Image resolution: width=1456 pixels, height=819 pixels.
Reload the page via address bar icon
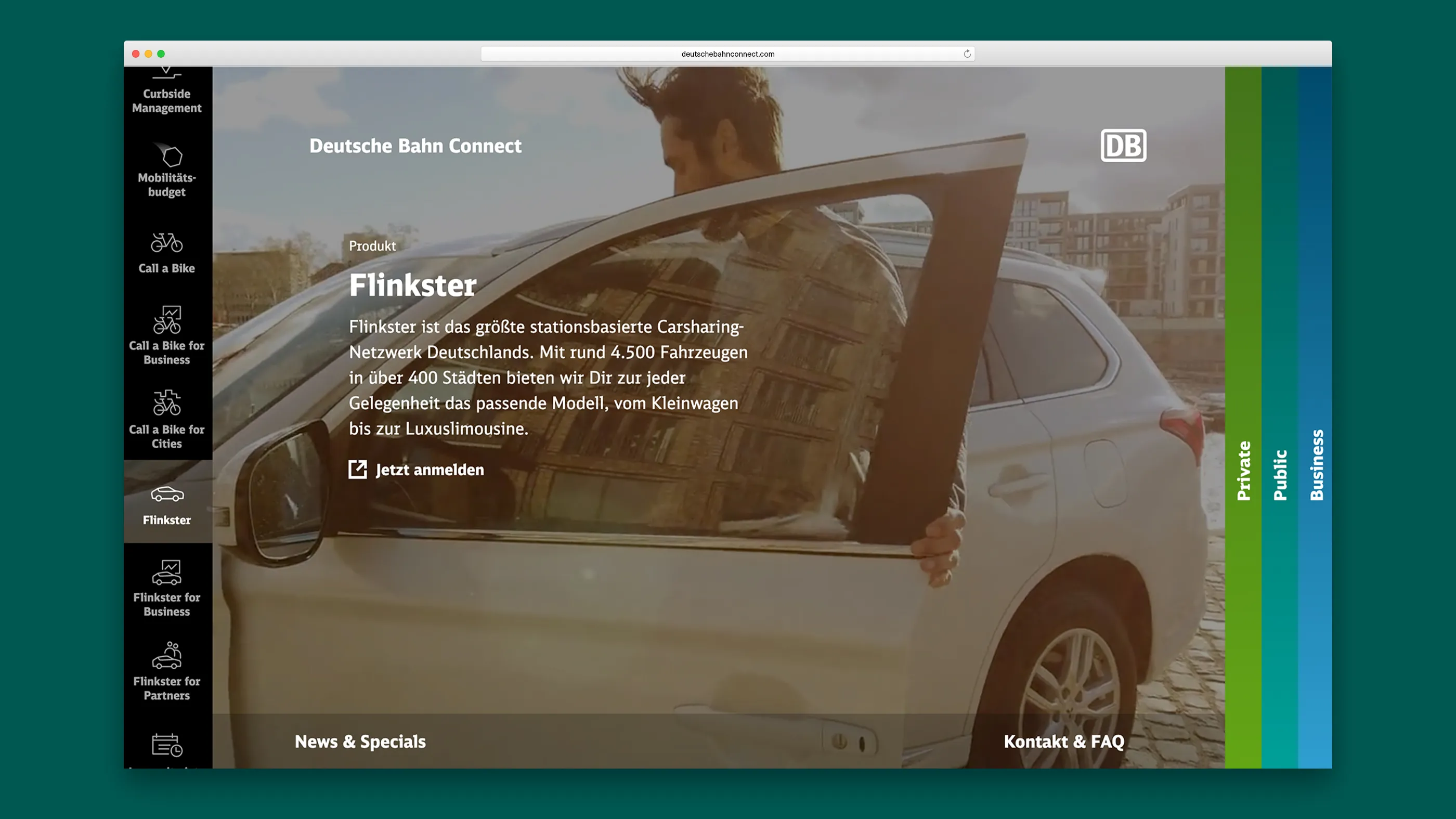click(967, 54)
